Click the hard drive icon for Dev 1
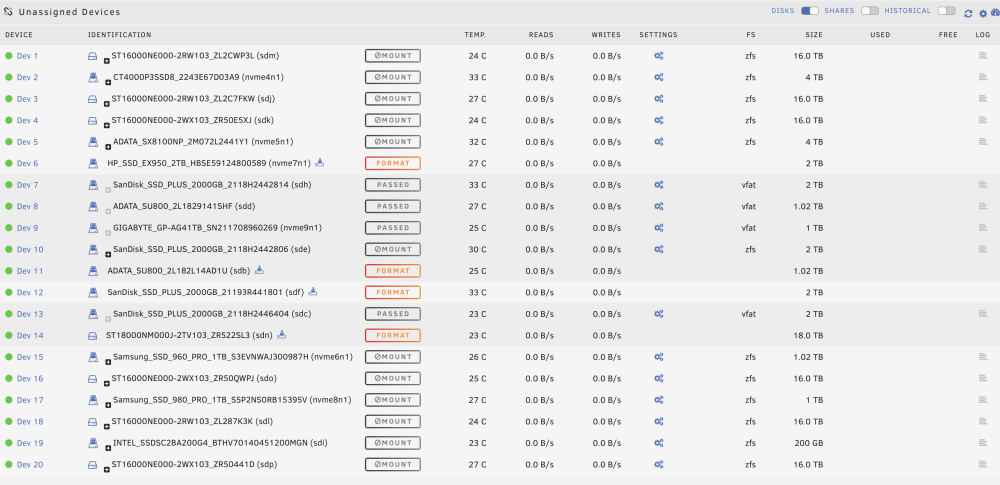 (92, 56)
